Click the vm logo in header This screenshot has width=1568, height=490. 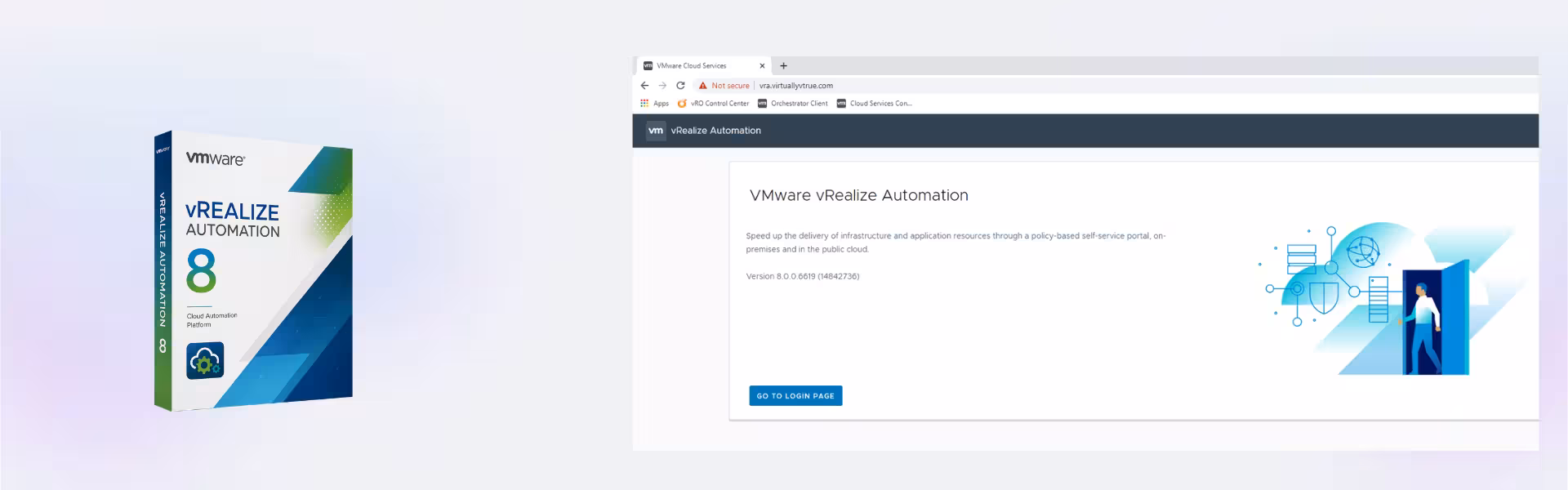click(x=656, y=131)
